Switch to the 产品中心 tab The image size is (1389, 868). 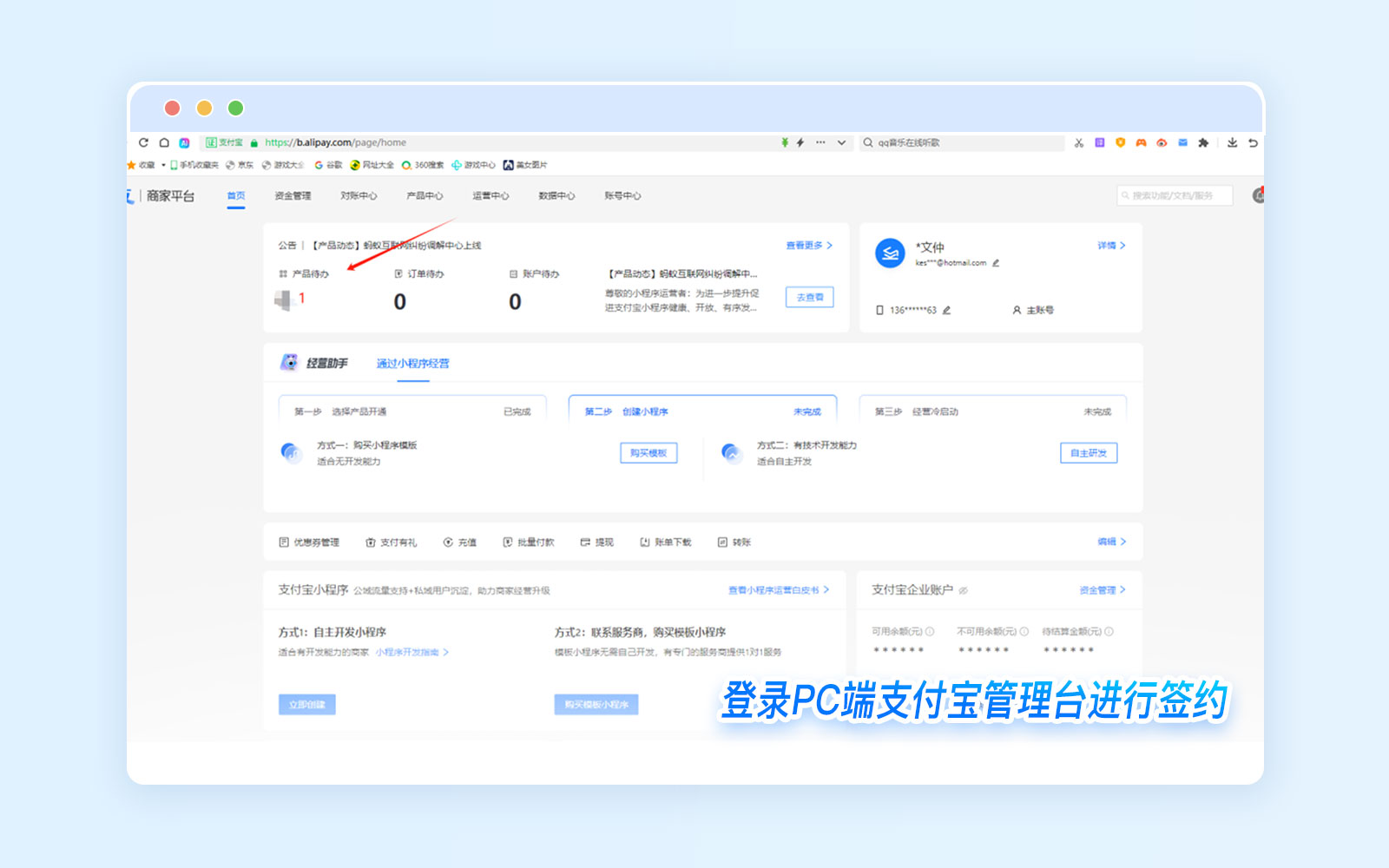tap(425, 196)
